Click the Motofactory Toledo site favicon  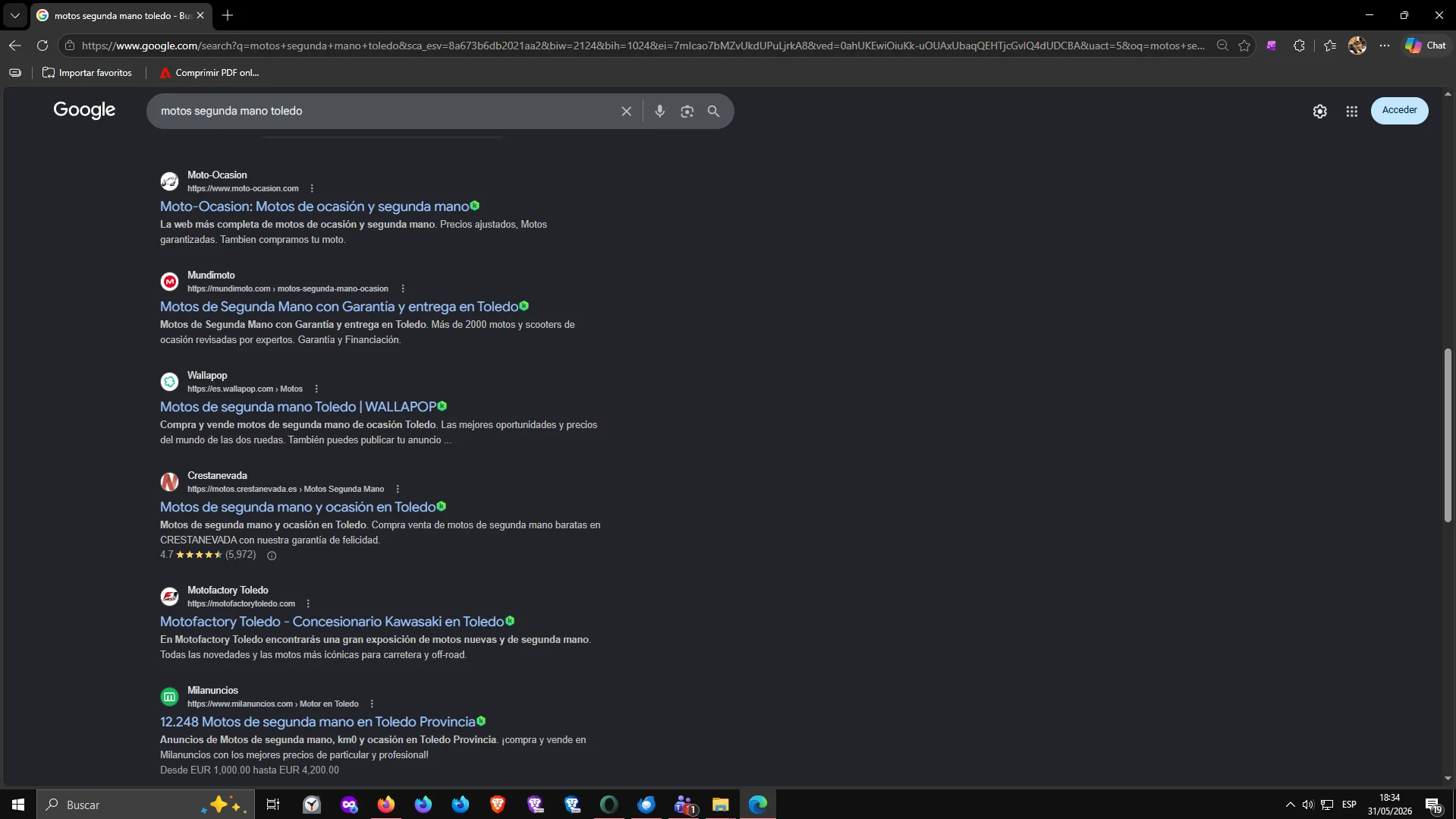170,597
